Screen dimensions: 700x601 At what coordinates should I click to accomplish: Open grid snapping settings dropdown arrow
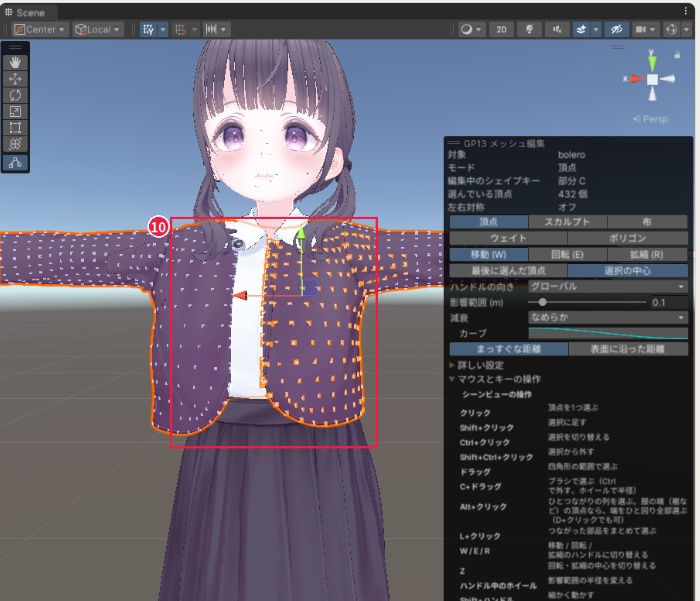pos(163,29)
